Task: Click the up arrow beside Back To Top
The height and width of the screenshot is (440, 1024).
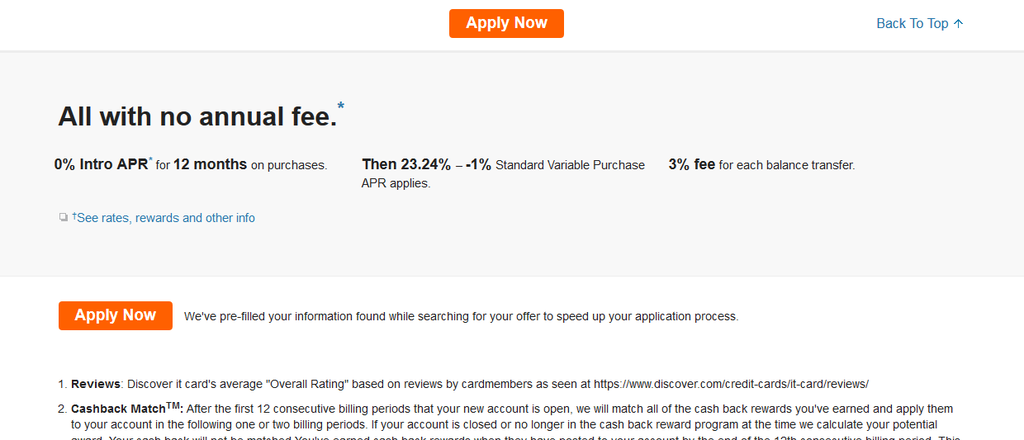Action: (x=958, y=24)
